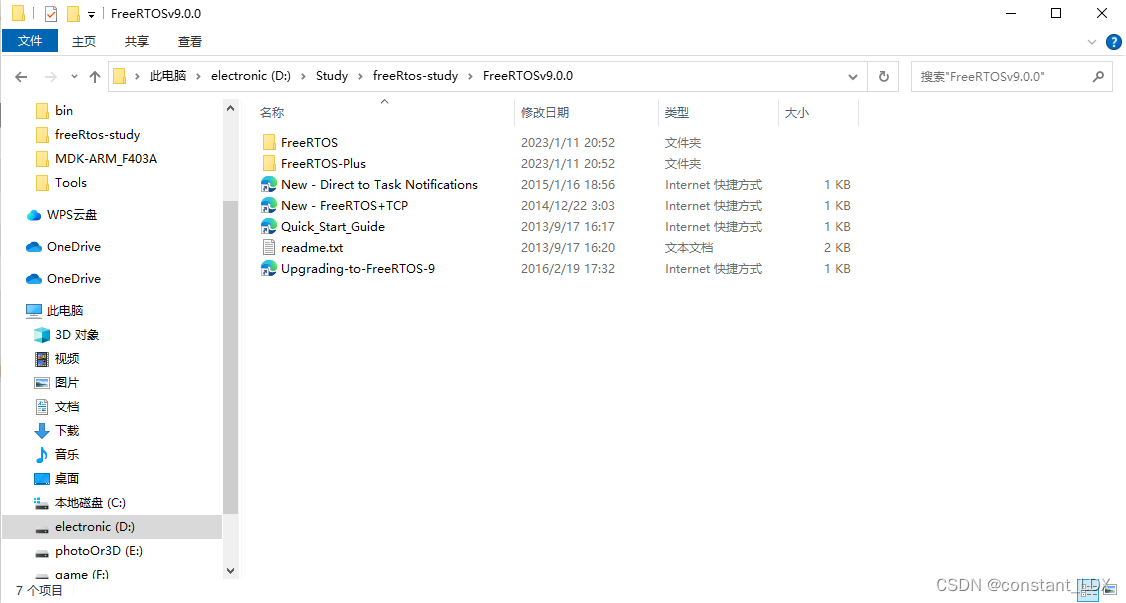The height and width of the screenshot is (603, 1126).
Task: Click the Properties quick access toolbar icon
Action: [51, 14]
